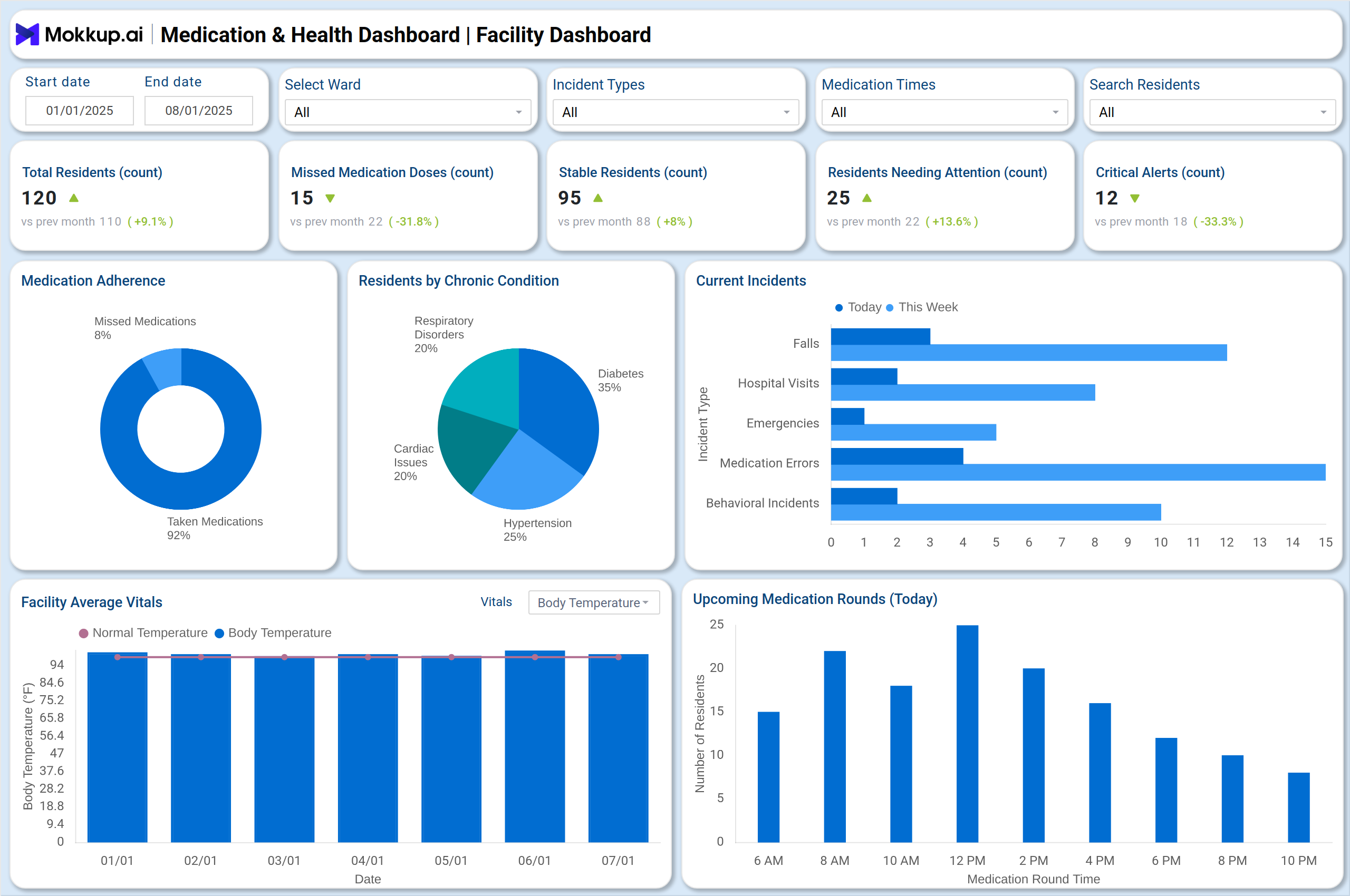Toggle the Body Temperature legend marker
The width and height of the screenshot is (1350, 896).
click(x=219, y=633)
